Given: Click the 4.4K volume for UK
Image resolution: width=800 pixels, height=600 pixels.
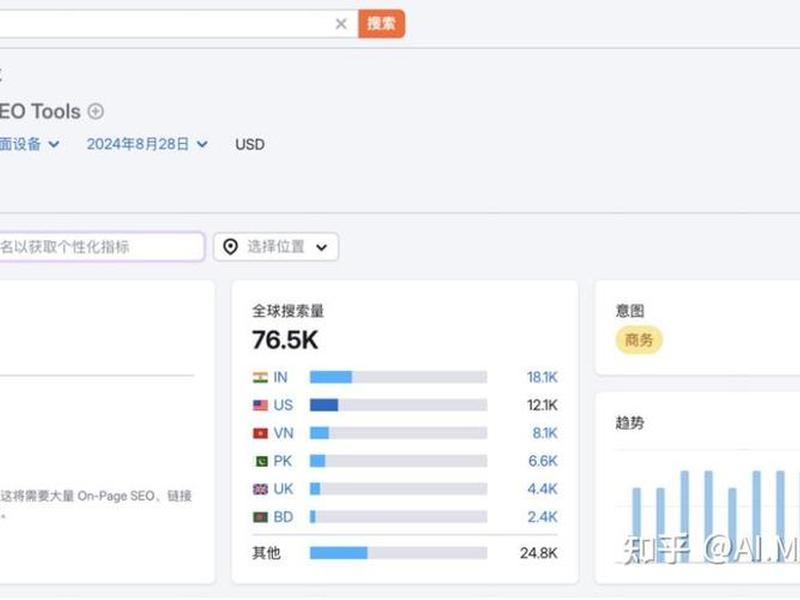Looking at the screenshot, I should coord(542,489).
